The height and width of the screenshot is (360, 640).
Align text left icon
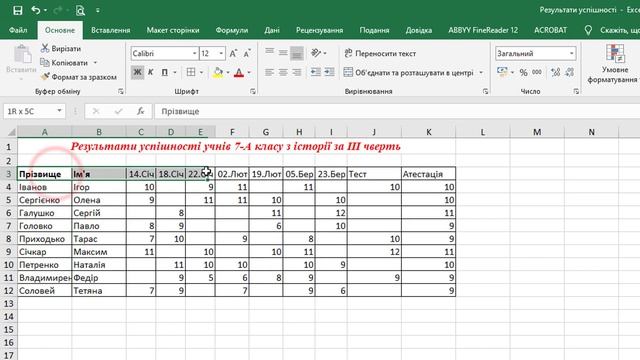269,72
